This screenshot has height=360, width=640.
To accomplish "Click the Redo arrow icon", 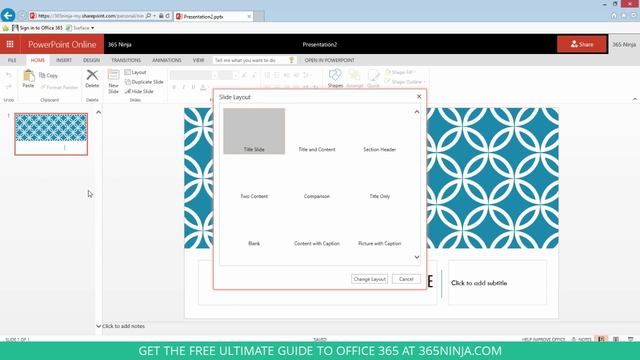I will pyautogui.click(x=9, y=87).
